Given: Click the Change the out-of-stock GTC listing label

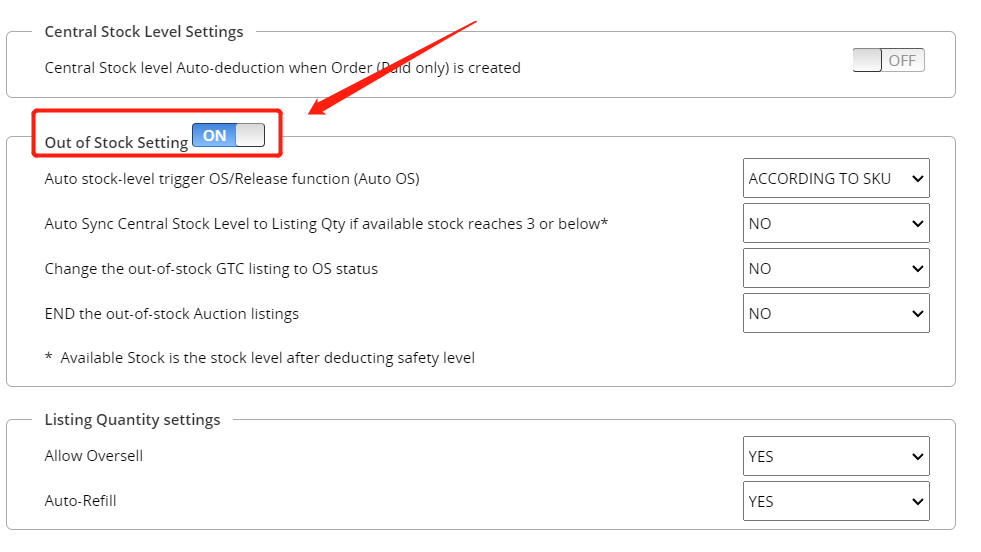Looking at the screenshot, I should click(x=211, y=269).
